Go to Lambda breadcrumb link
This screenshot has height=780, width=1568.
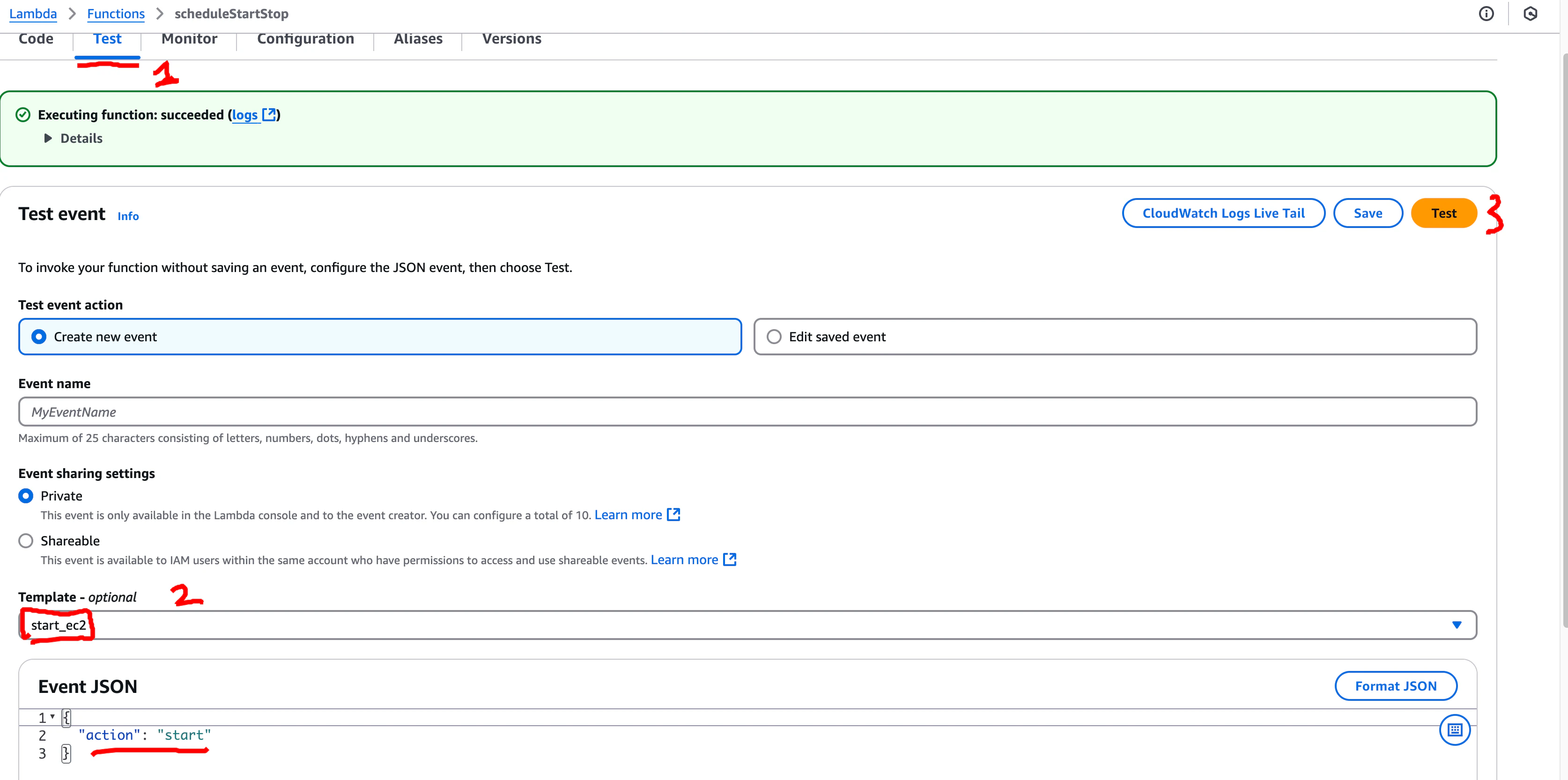coord(33,14)
